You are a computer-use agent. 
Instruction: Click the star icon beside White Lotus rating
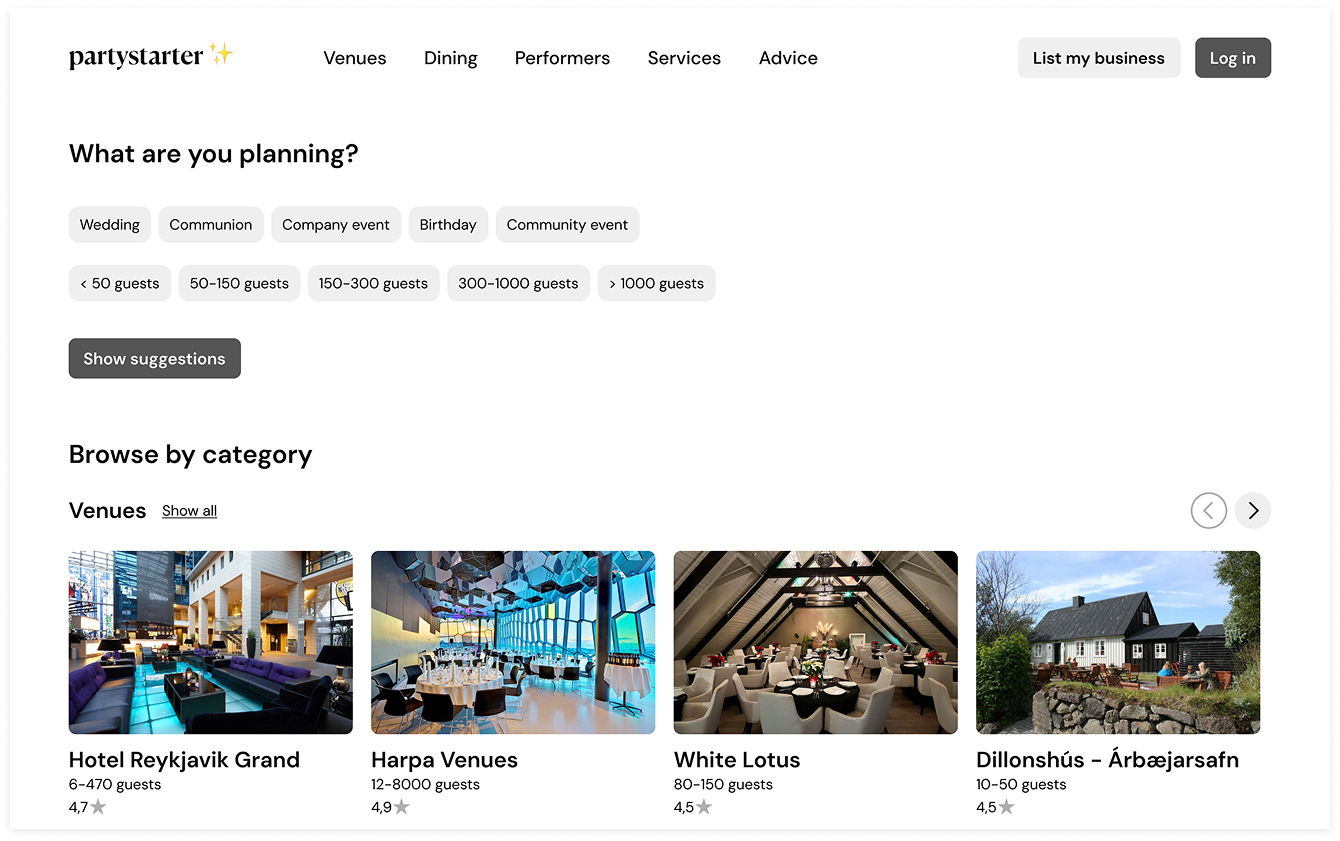click(703, 807)
